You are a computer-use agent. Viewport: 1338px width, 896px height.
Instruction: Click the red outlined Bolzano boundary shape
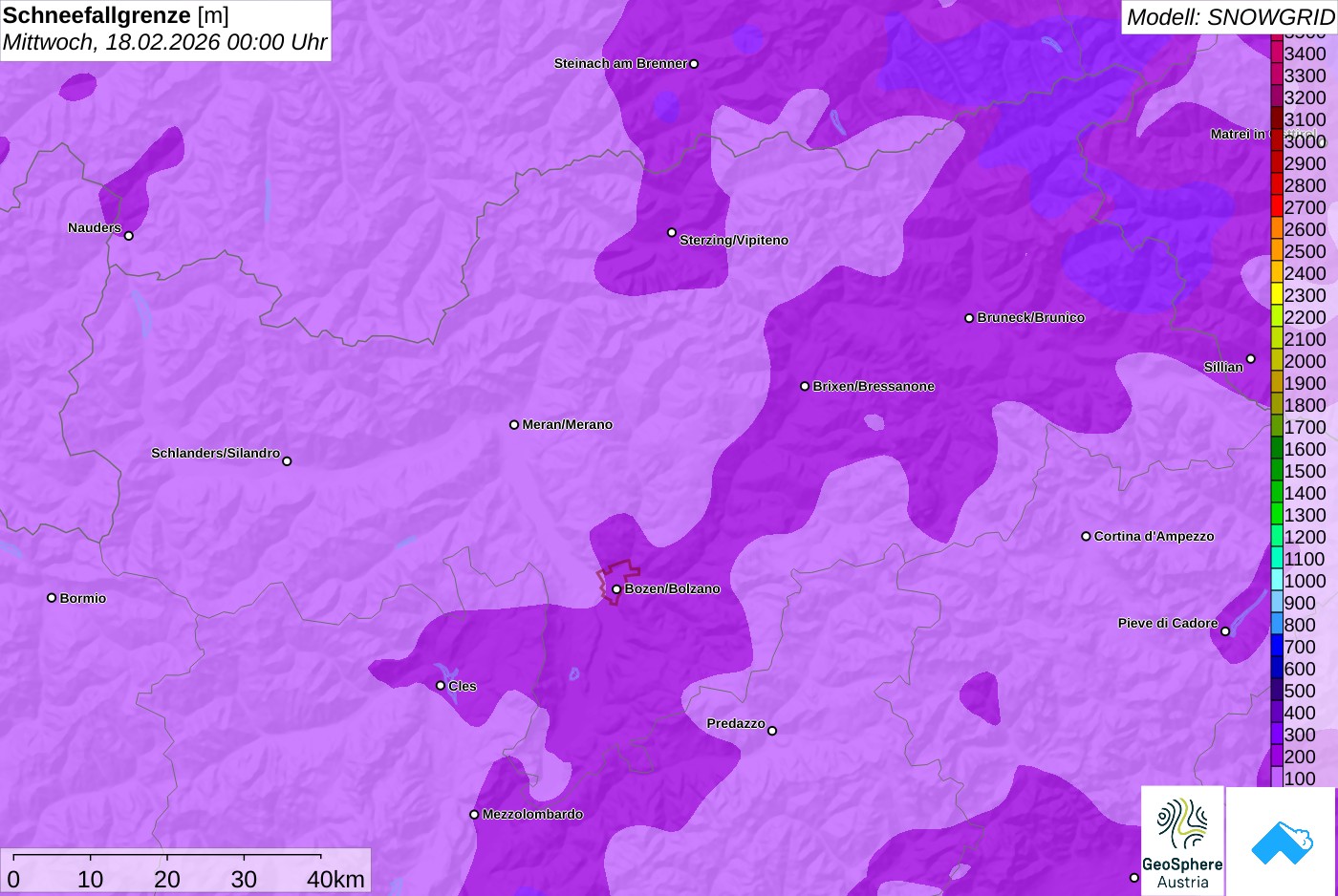pyautogui.click(x=618, y=582)
